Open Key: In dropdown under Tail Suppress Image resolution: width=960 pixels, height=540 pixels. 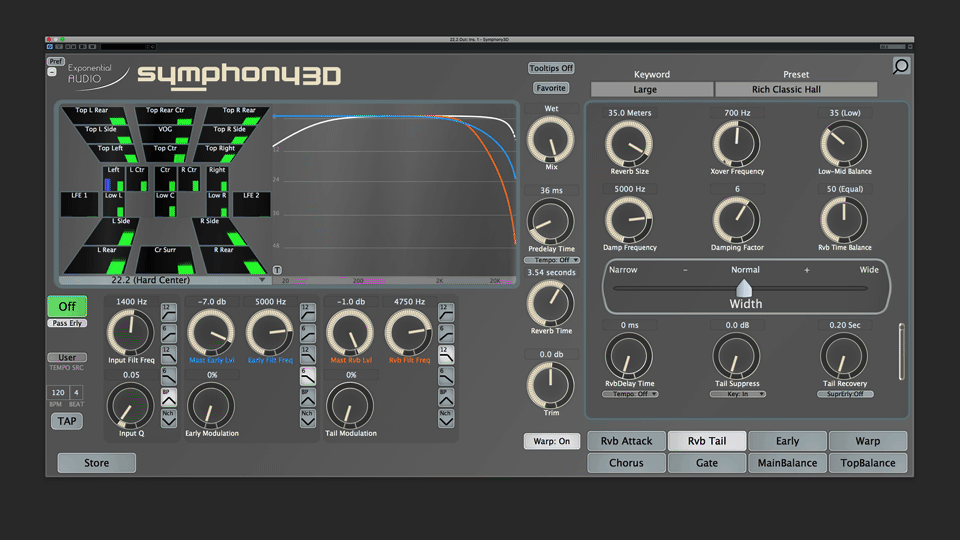(x=738, y=394)
